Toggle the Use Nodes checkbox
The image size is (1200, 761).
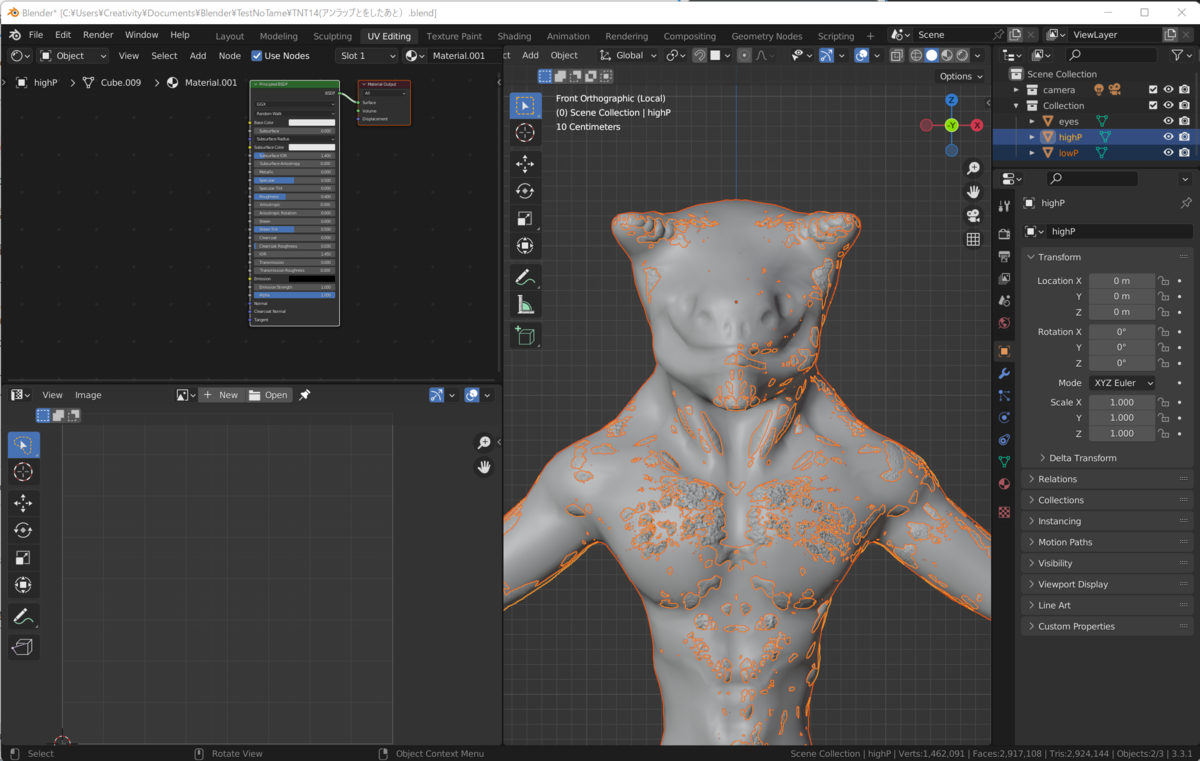(x=257, y=56)
